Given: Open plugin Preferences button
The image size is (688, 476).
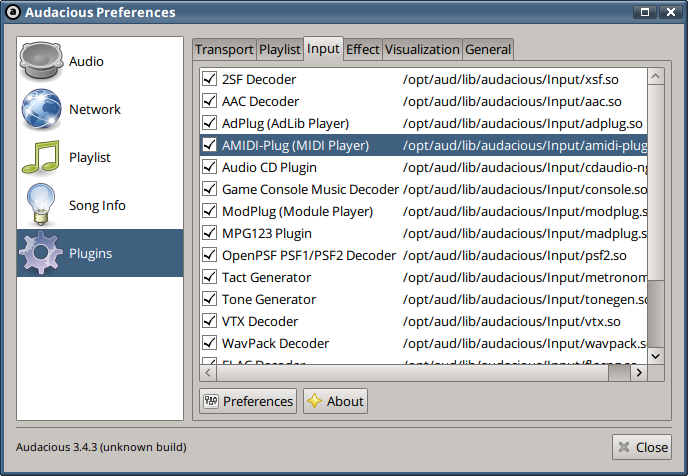Looking at the screenshot, I should (x=248, y=401).
